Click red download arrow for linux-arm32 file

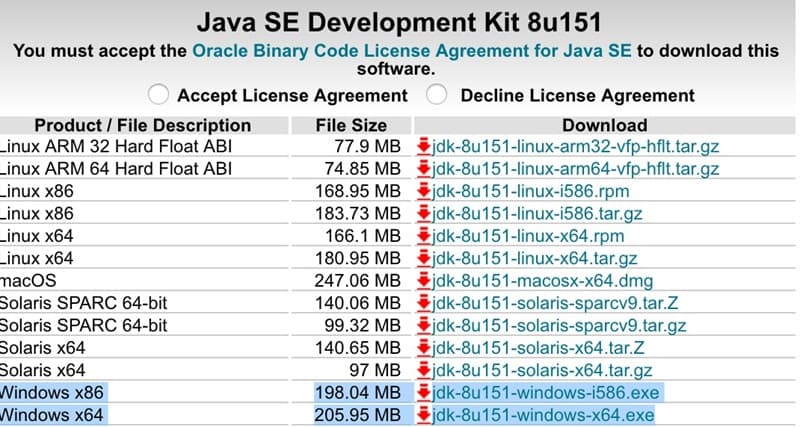tap(423, 147)
